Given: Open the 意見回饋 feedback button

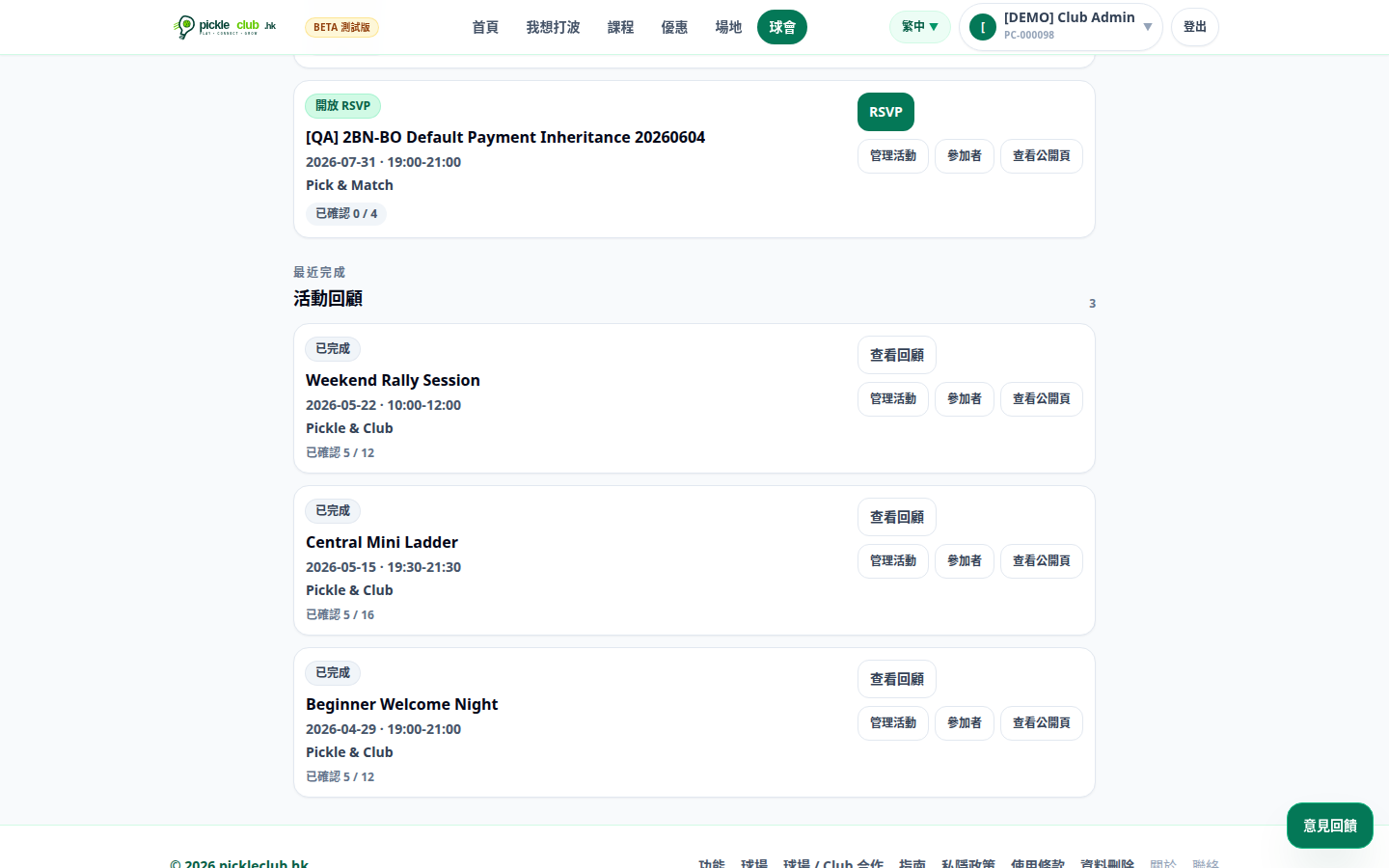Looking at the screenshot, I should pos(1330,826).
